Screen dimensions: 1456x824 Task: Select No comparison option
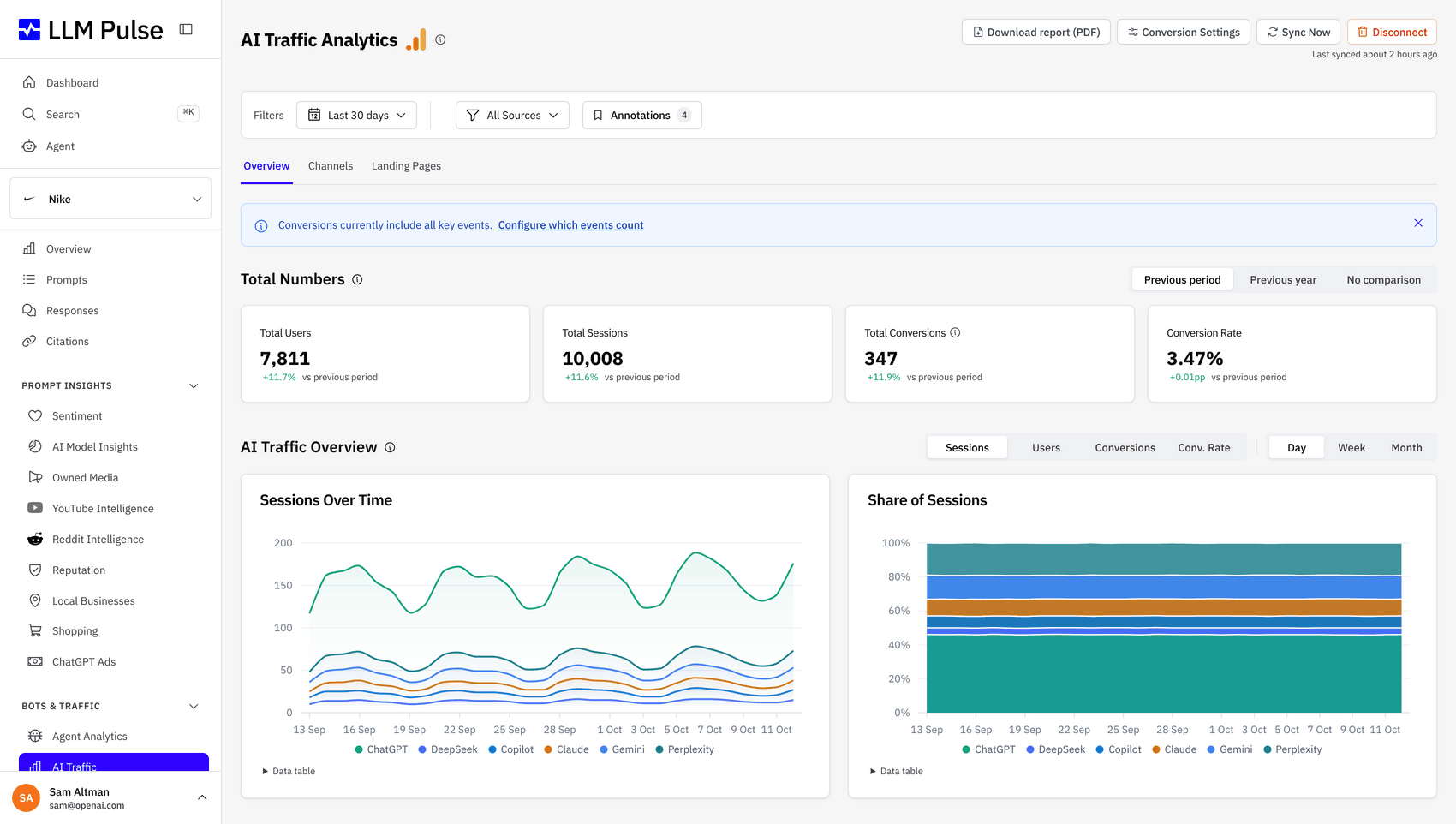click(x=1383, y=279)
